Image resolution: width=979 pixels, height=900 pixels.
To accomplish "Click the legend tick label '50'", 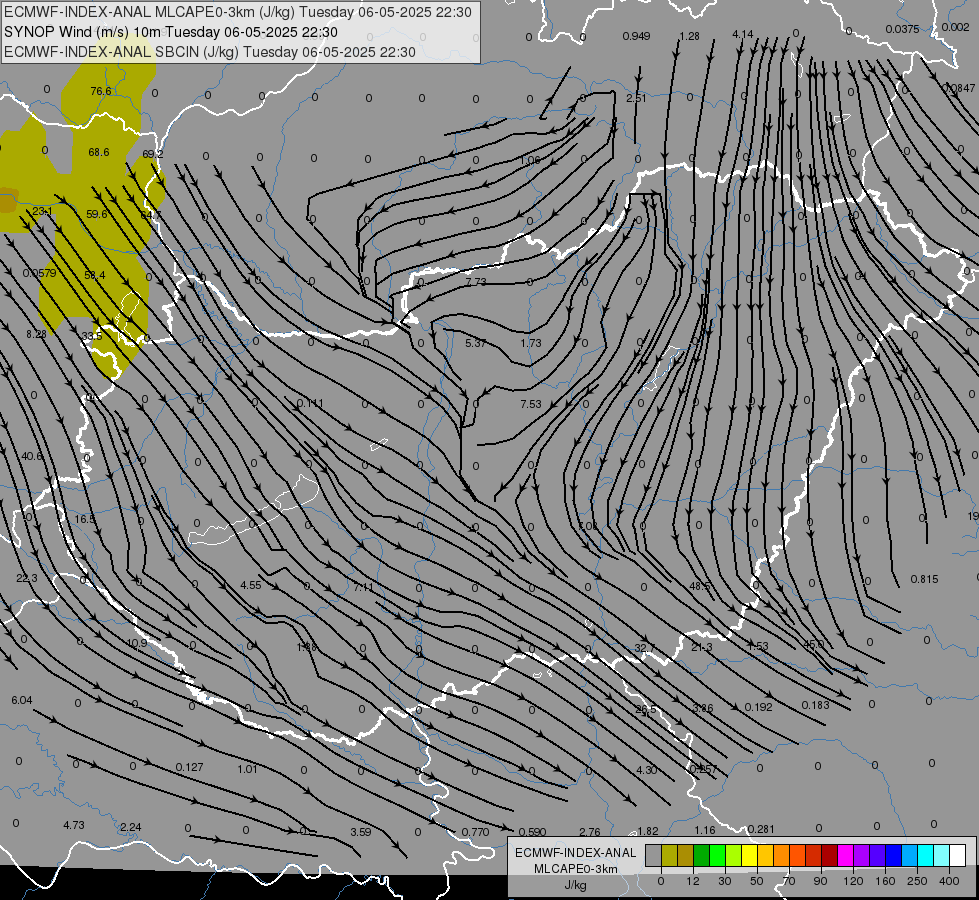I will (757, 881).
